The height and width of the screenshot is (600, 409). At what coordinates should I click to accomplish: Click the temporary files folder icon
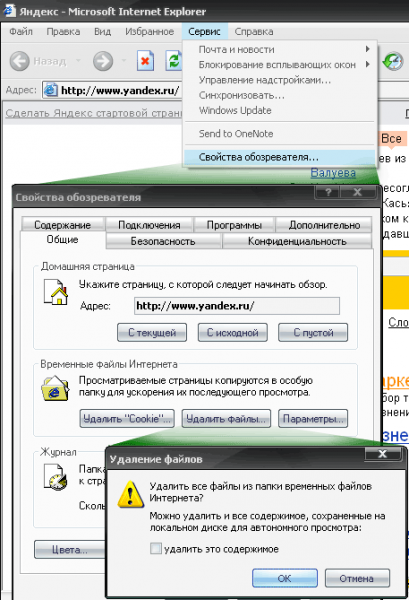(55, 388)
